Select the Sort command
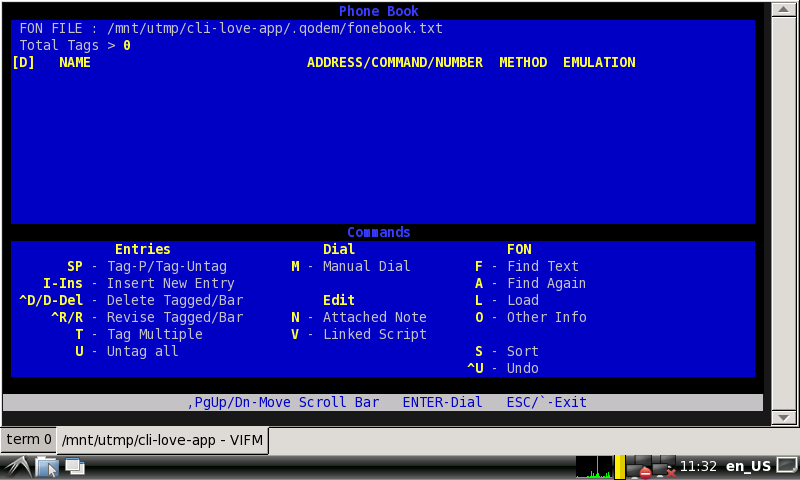The height and width of the screenshot is (480, 800). [507, 351]
